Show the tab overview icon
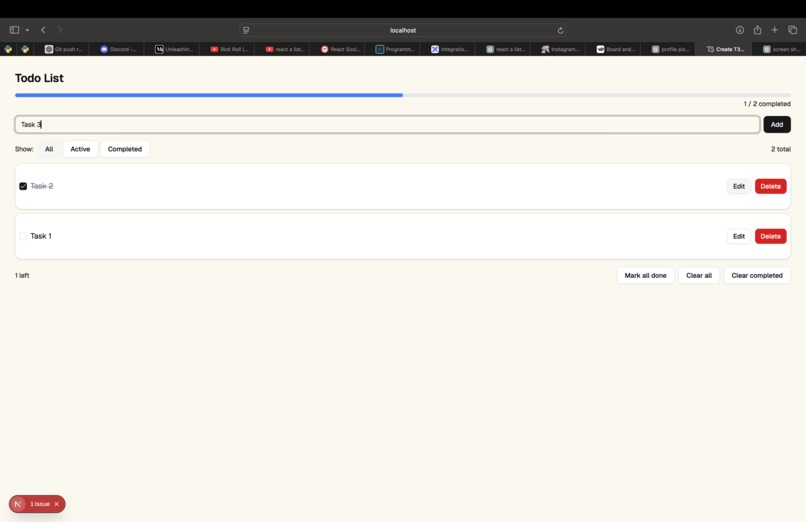The image size is (806, 522). 792,30
